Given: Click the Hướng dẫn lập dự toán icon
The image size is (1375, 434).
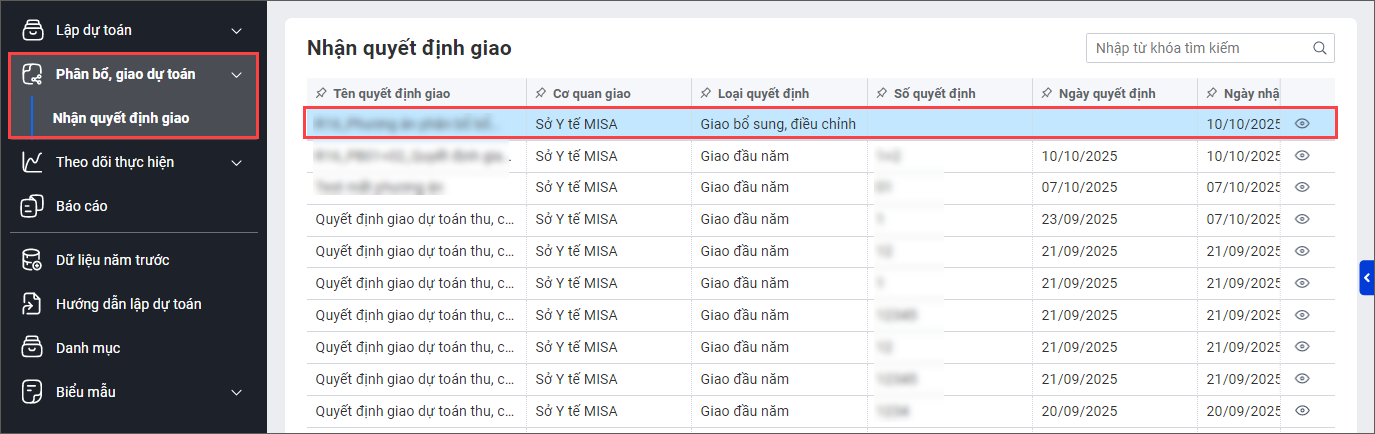Looking at the screenshot, I should pyautogui.click(x=32, y=304).
